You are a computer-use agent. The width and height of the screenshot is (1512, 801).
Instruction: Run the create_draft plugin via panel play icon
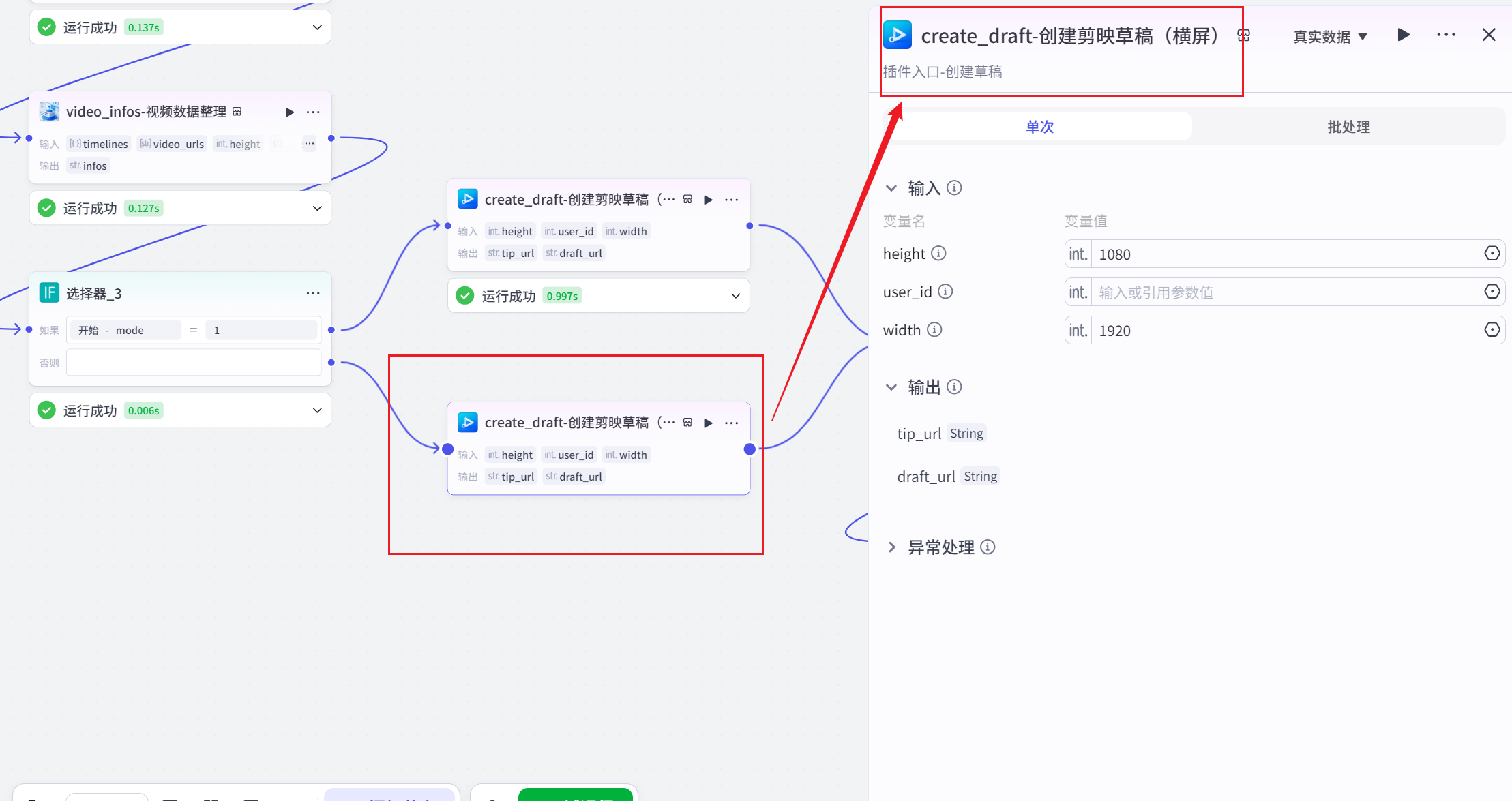[x=1403, y=35]
